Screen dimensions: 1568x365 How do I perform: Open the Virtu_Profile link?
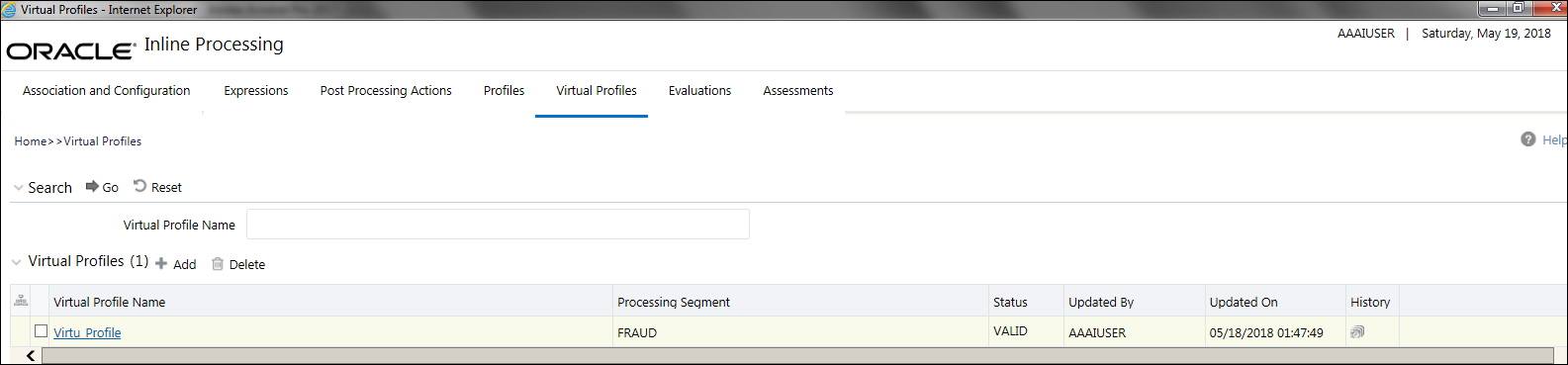pyautogui.click(x=87, y=332)
